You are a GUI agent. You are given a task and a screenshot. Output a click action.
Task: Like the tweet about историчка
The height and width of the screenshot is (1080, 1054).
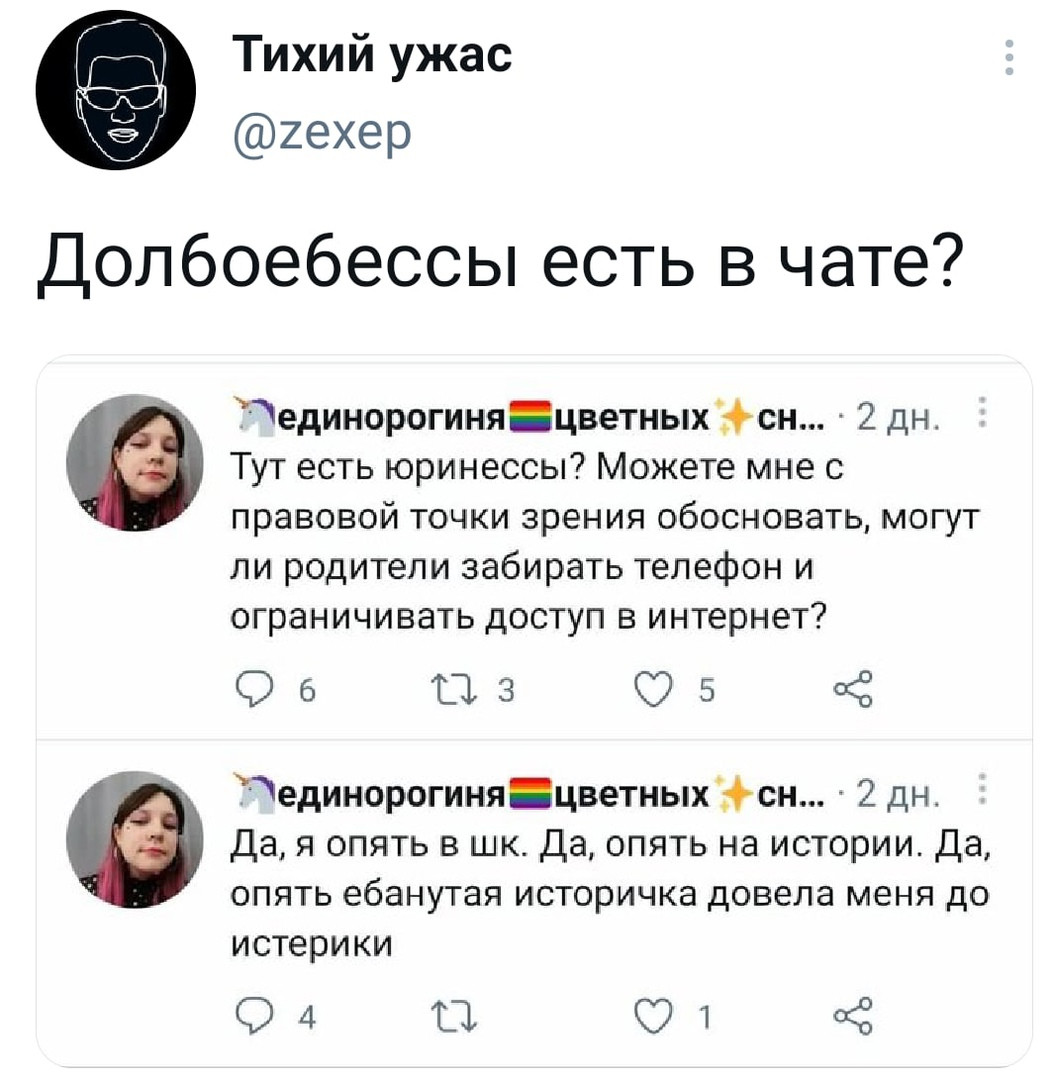[652, 1017]
